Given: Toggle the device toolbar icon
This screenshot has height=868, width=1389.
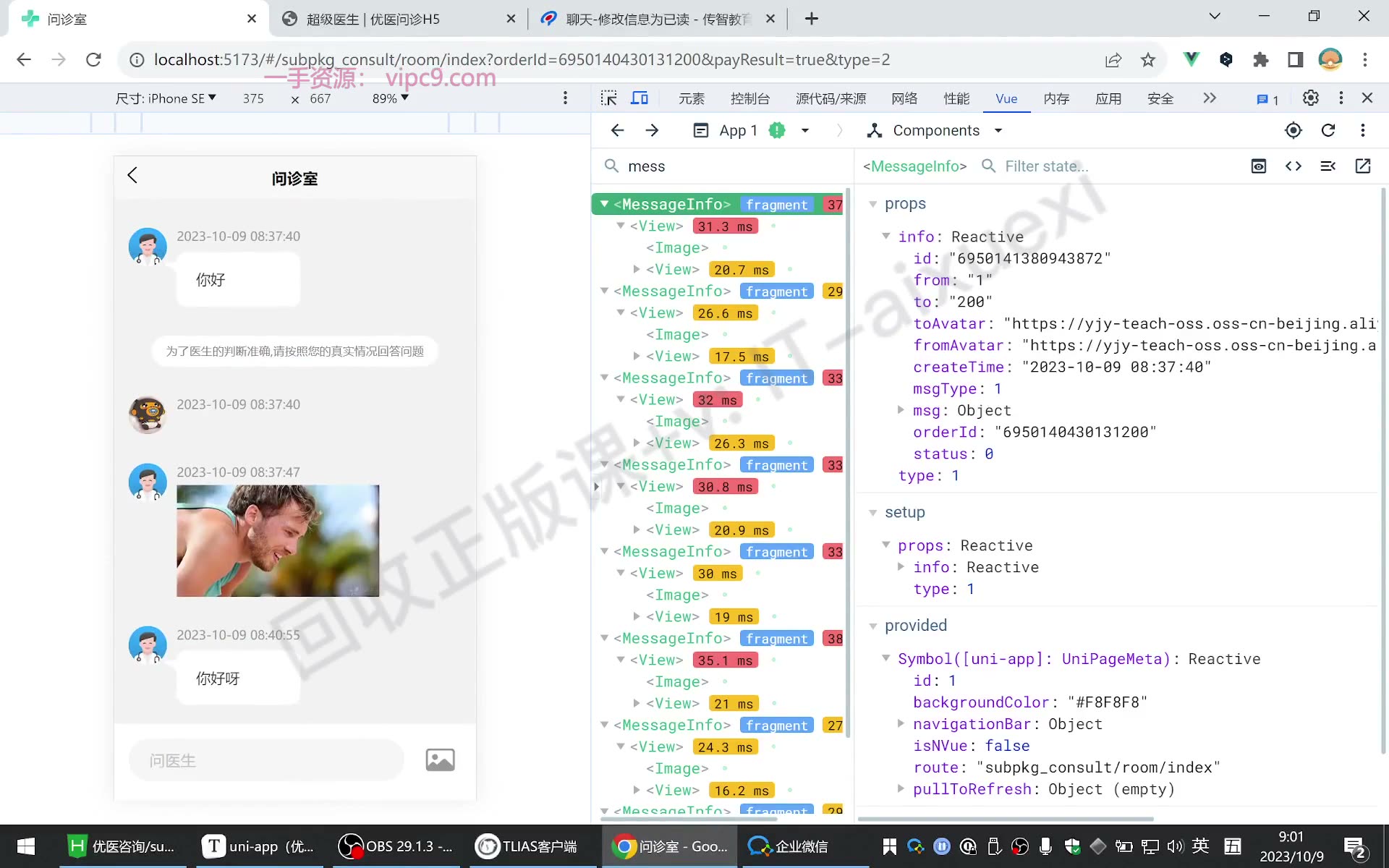Looking at the screenshot, I should (640, 98).
